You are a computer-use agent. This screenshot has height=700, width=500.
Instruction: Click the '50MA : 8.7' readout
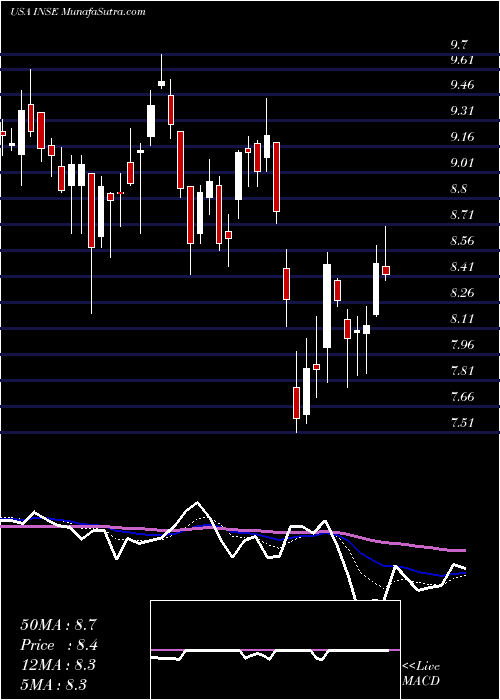58,625
